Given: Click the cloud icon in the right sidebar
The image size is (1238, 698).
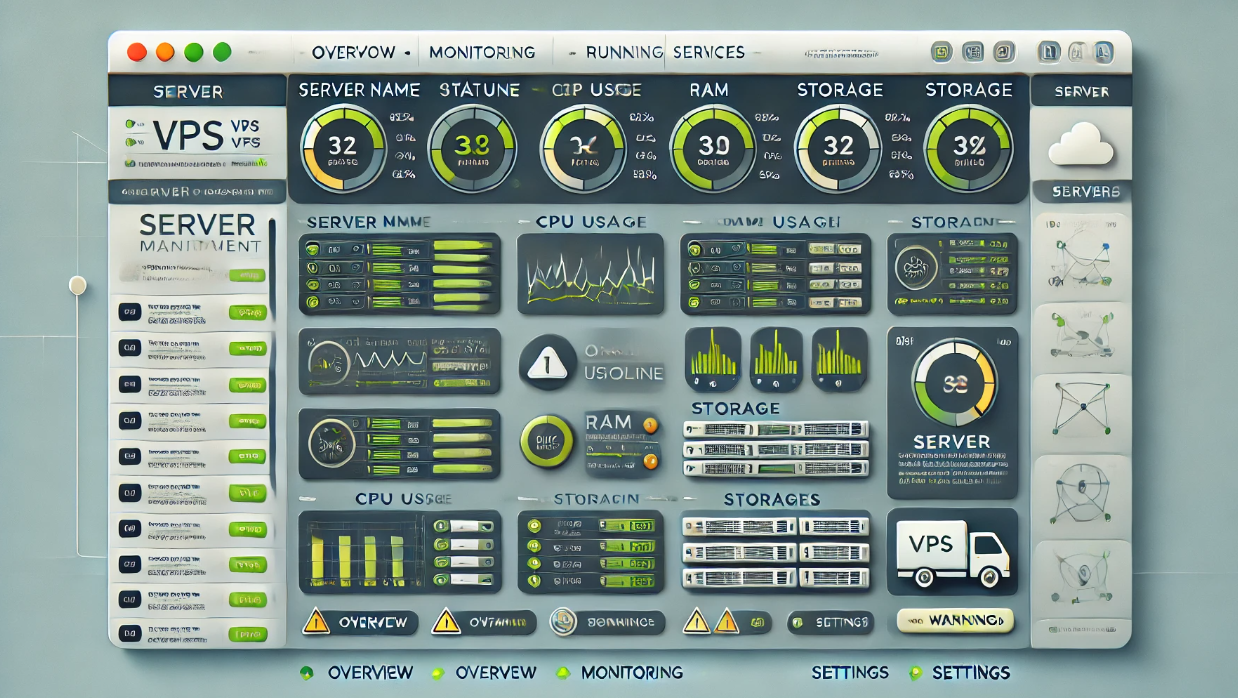Looking at the screenshot, I should (1081, 146).
